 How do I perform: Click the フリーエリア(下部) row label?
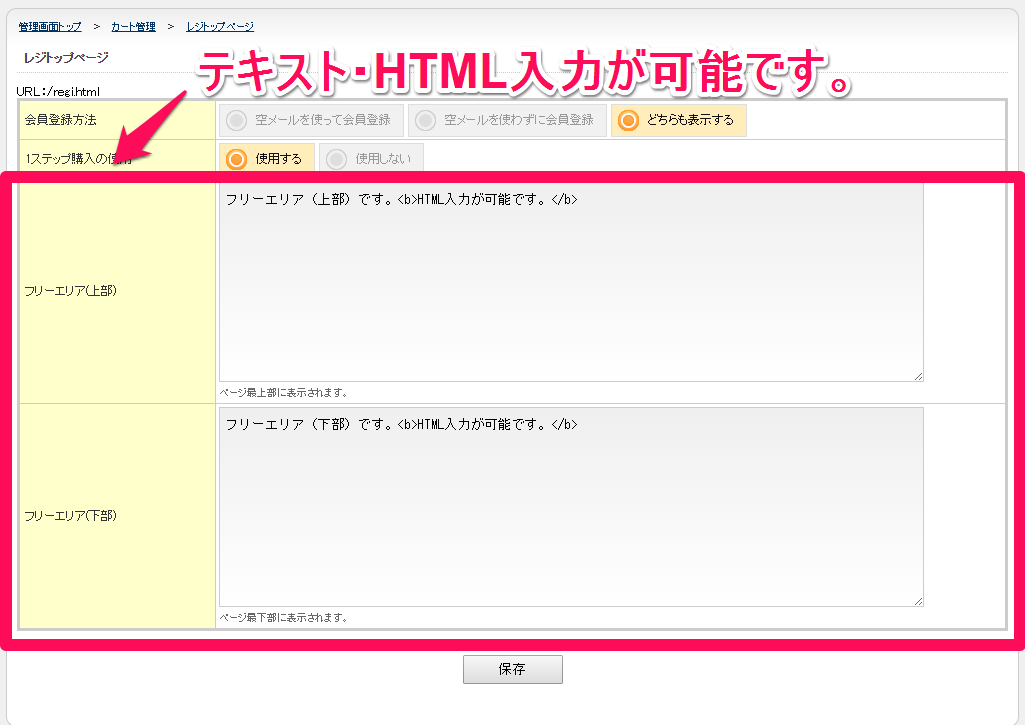click(68, 516)
